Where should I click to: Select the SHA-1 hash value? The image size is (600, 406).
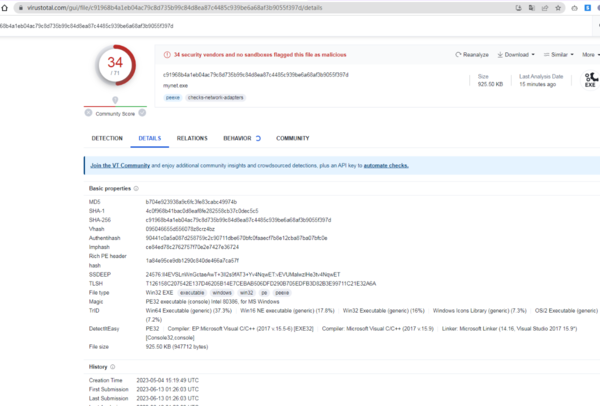202,211
